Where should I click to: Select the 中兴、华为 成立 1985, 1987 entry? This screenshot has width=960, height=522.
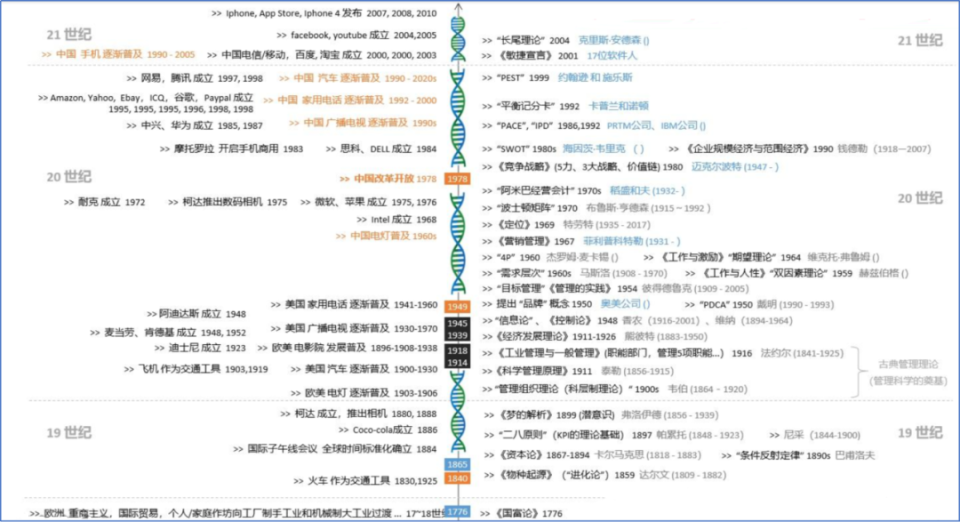click(x=195, y=125)
